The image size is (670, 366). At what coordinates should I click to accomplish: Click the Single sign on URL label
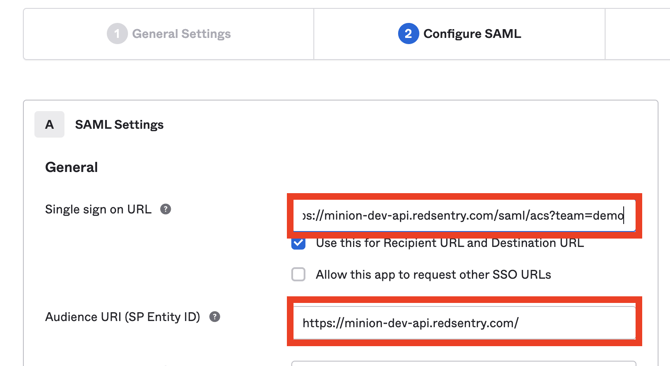98,209
